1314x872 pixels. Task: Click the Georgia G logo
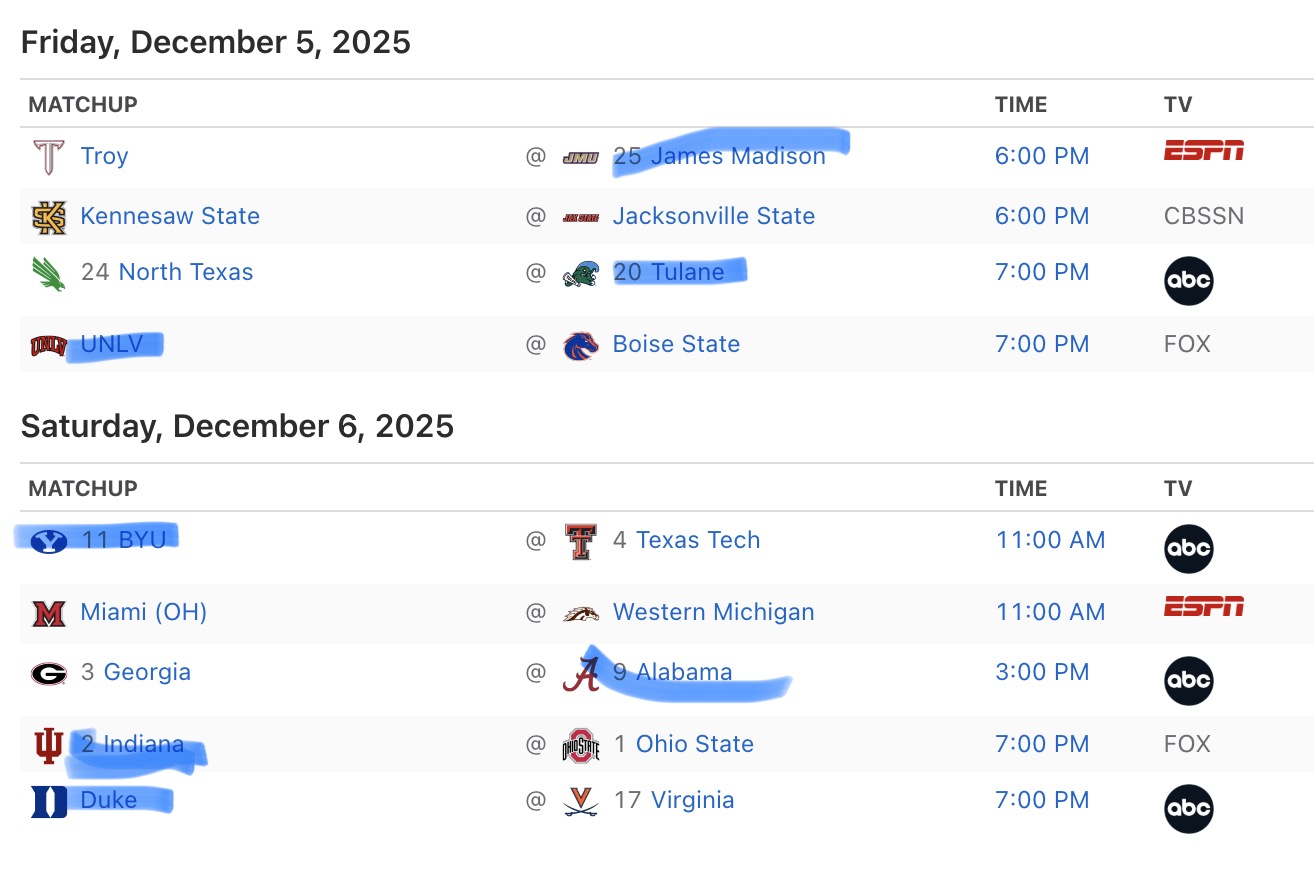click(48, 673)
